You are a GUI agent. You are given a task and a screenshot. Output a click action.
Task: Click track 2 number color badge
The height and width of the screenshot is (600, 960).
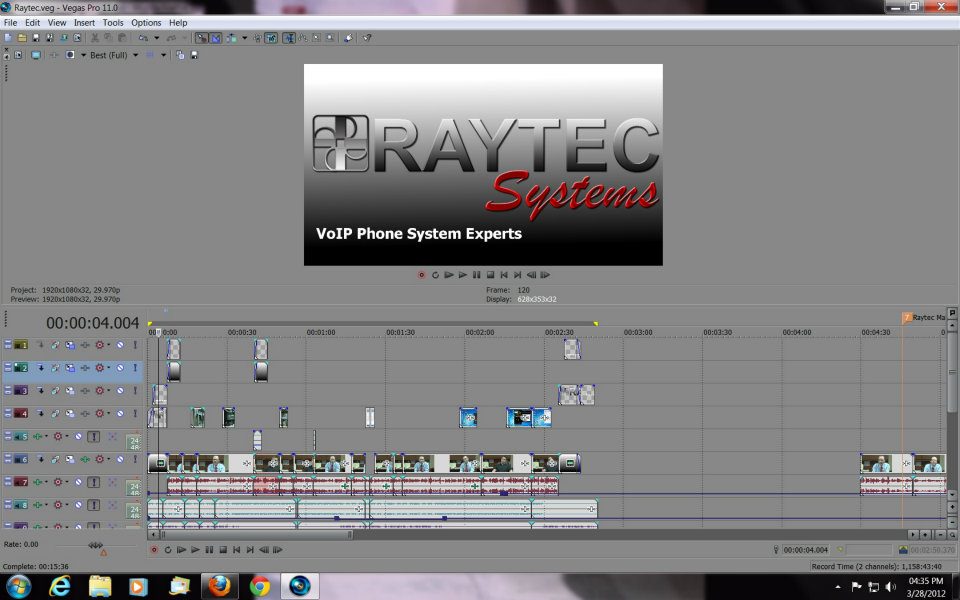click(21, 368)
